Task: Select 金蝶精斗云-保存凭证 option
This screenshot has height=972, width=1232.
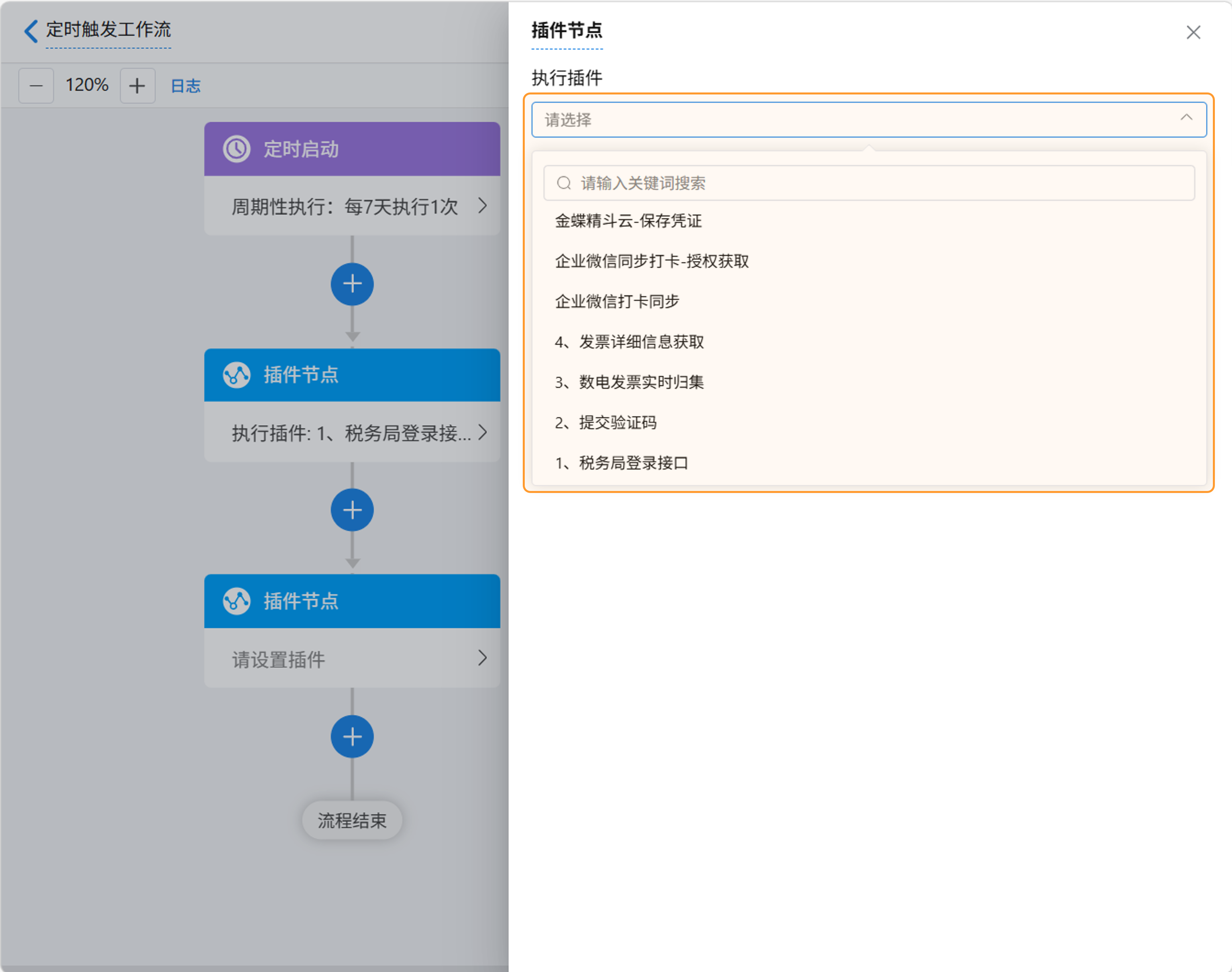Action: (x=628, y=221)
